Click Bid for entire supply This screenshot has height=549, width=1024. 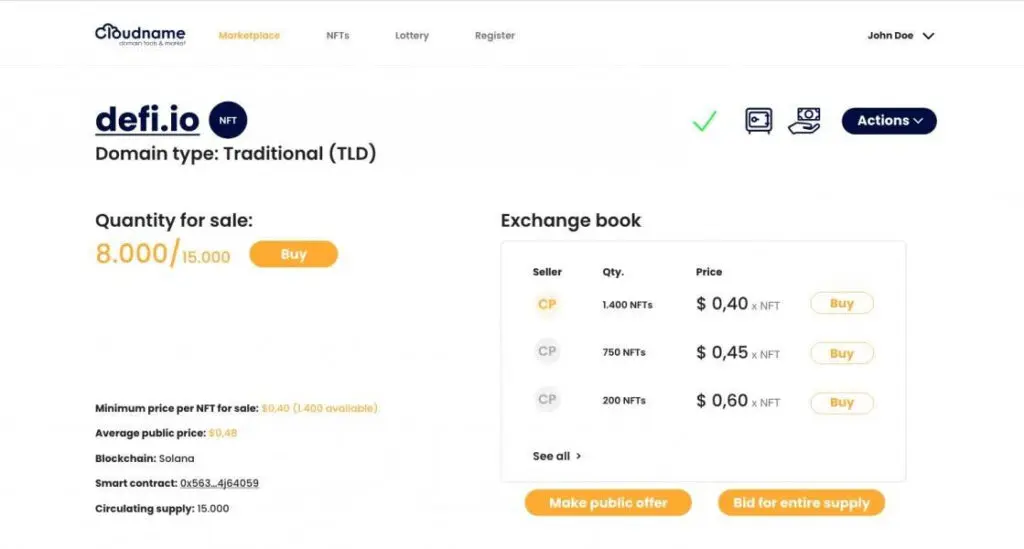(x=801, y=503)
